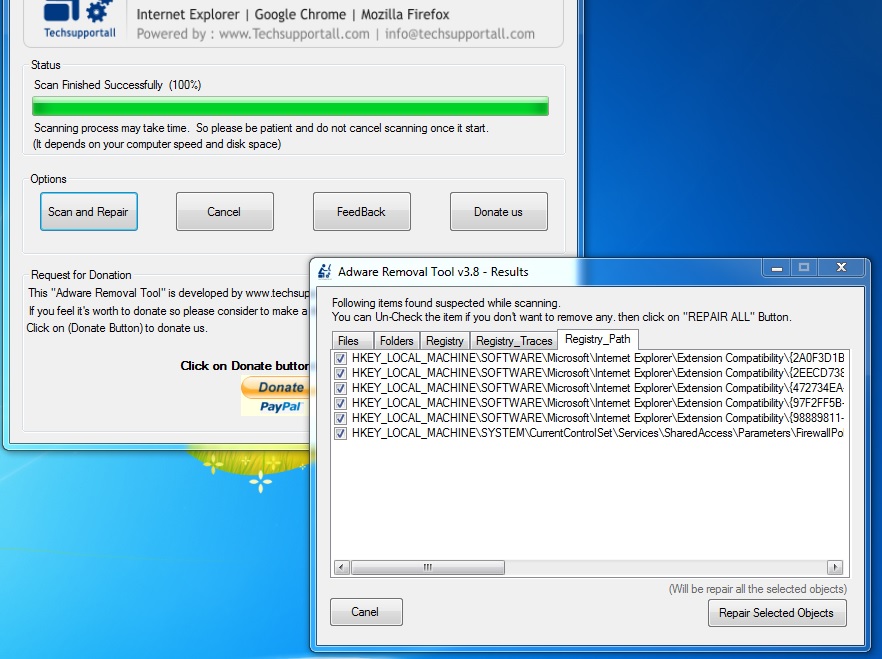Switch to the Files tab
The image size is (882, 659).
353,341
